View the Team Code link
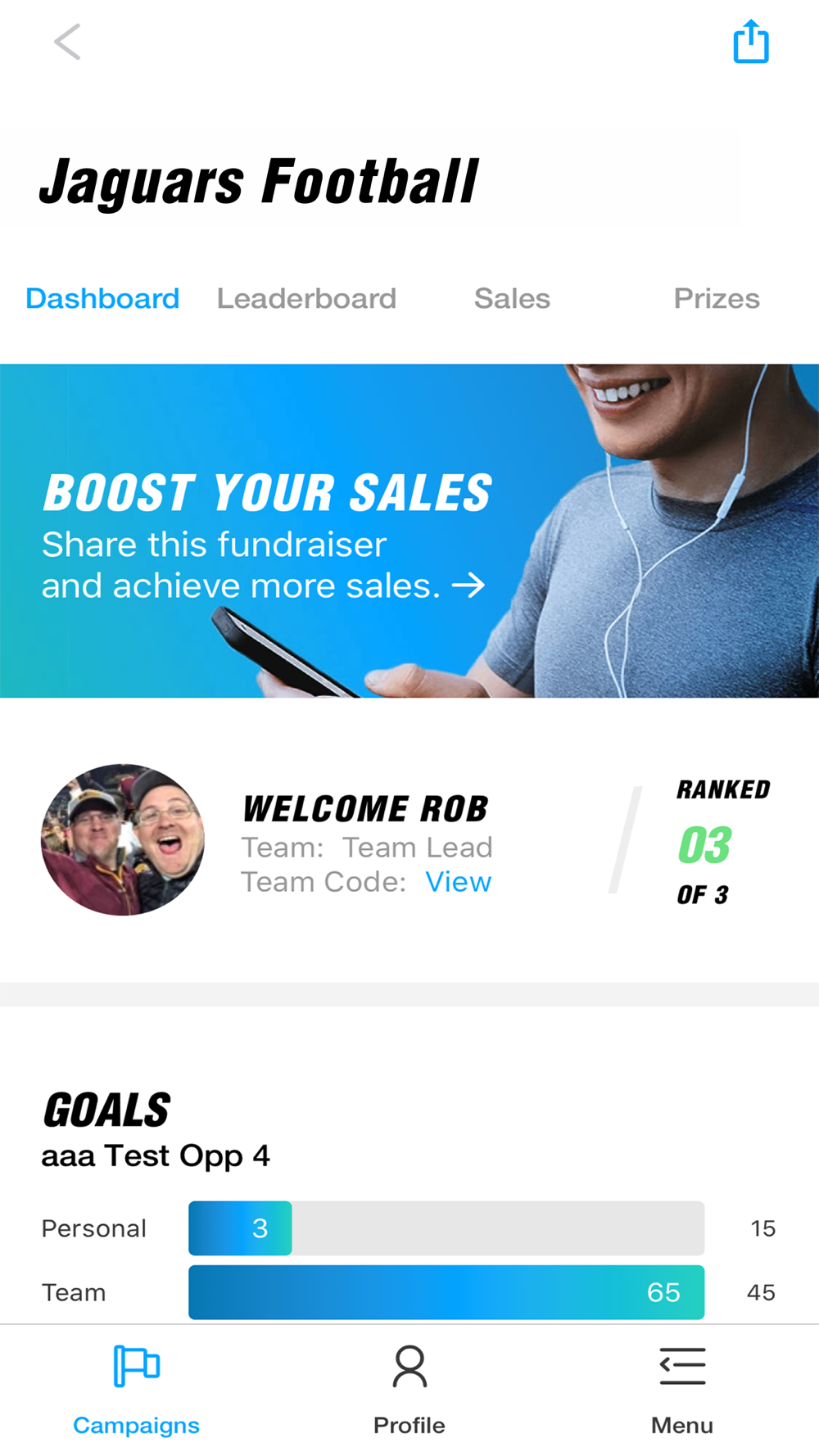The height and width of the screenshot is (1456, 819). (459, 882)
